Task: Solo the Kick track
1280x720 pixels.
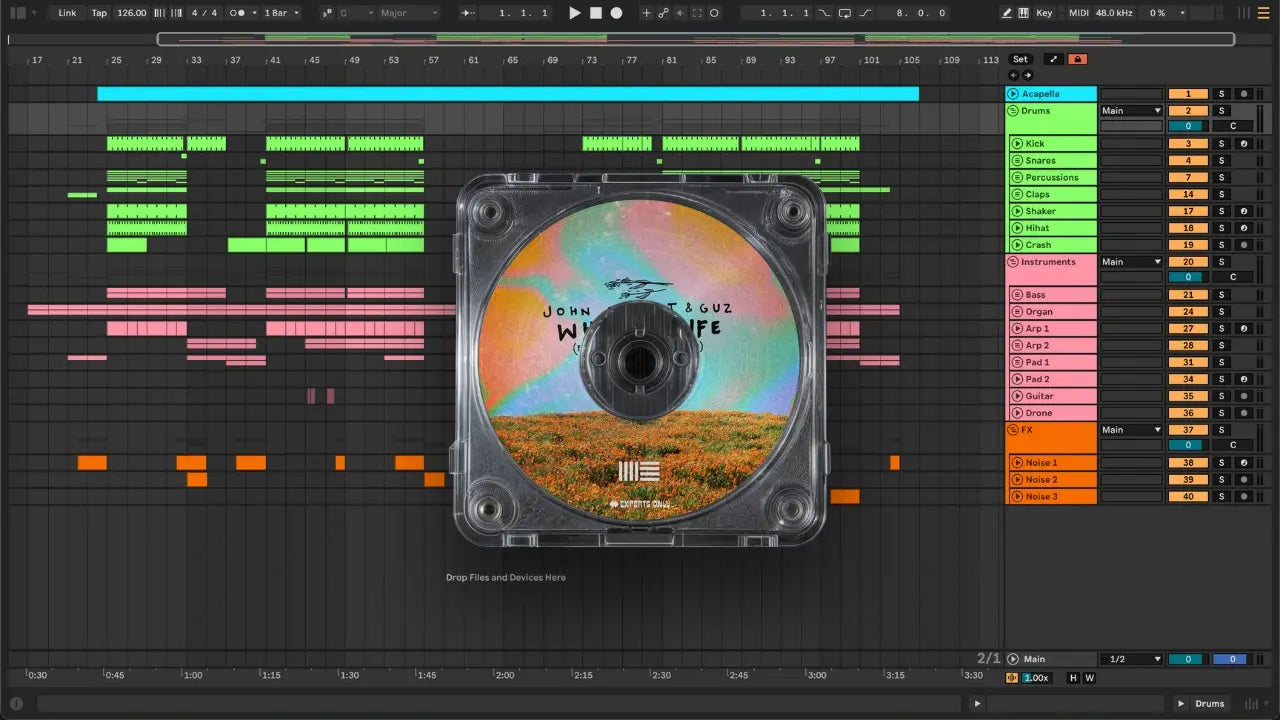Action: pos(1221,144)
